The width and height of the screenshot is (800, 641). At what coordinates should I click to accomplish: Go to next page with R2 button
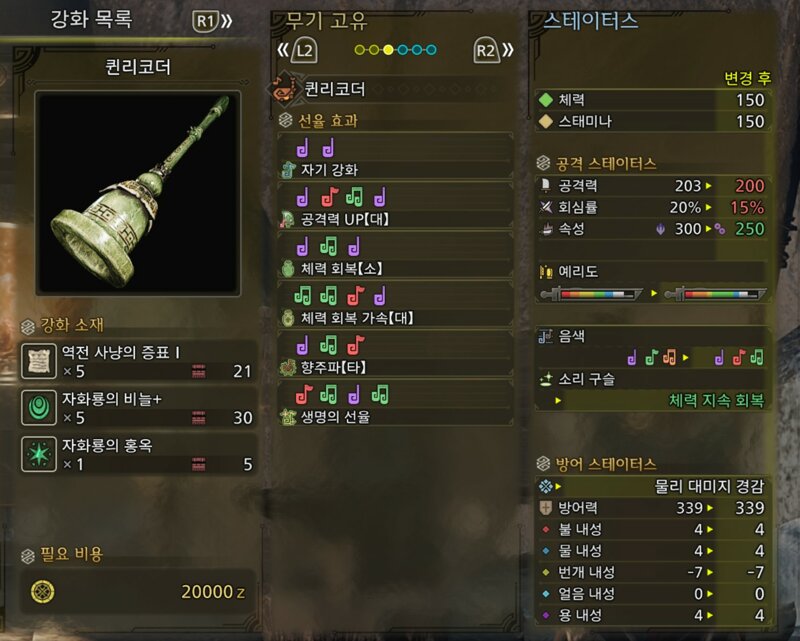click(x=493, y=50)
